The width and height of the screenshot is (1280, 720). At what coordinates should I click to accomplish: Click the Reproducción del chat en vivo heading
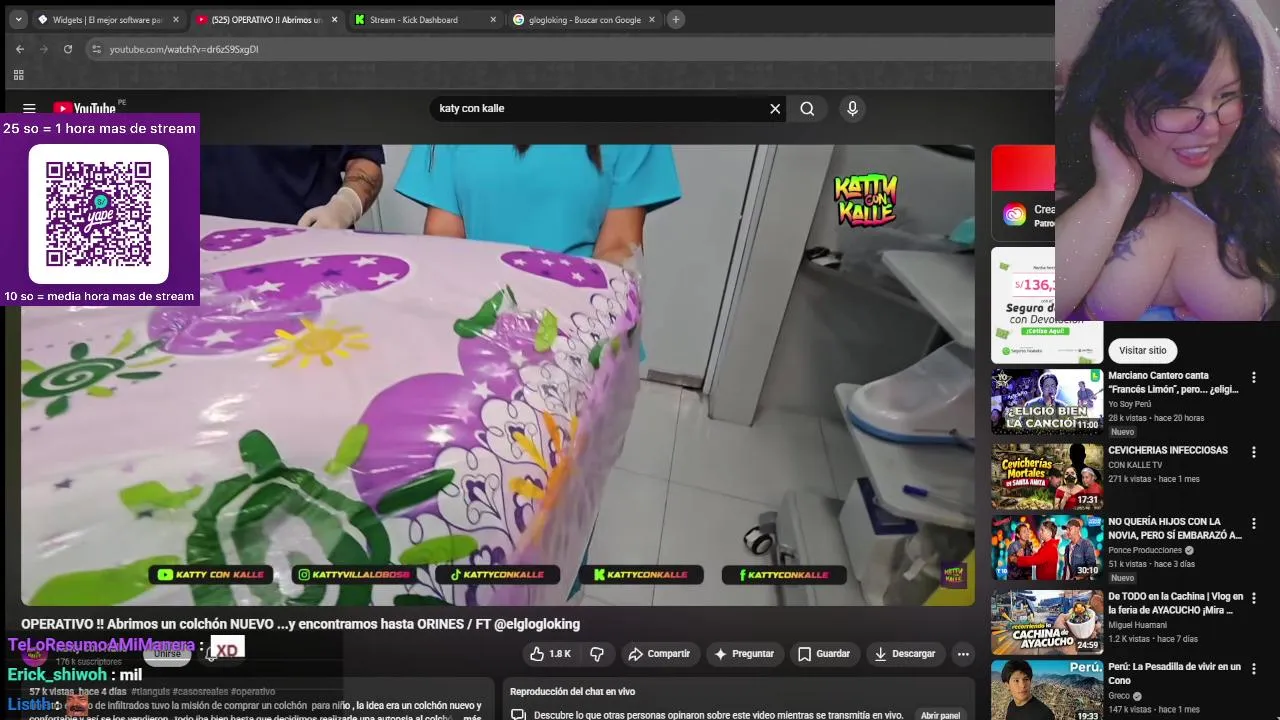tap(572, 692)
